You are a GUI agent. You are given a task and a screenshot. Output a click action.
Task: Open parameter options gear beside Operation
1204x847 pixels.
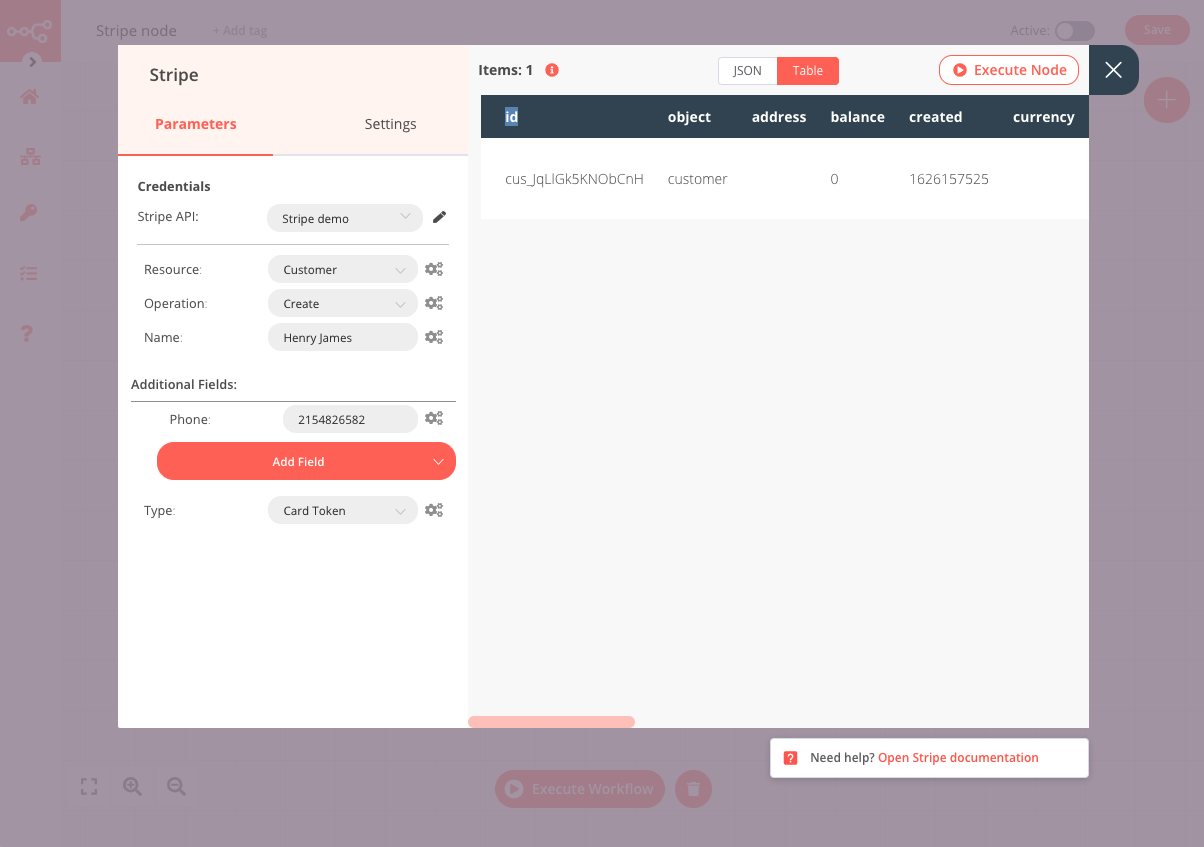433,303
